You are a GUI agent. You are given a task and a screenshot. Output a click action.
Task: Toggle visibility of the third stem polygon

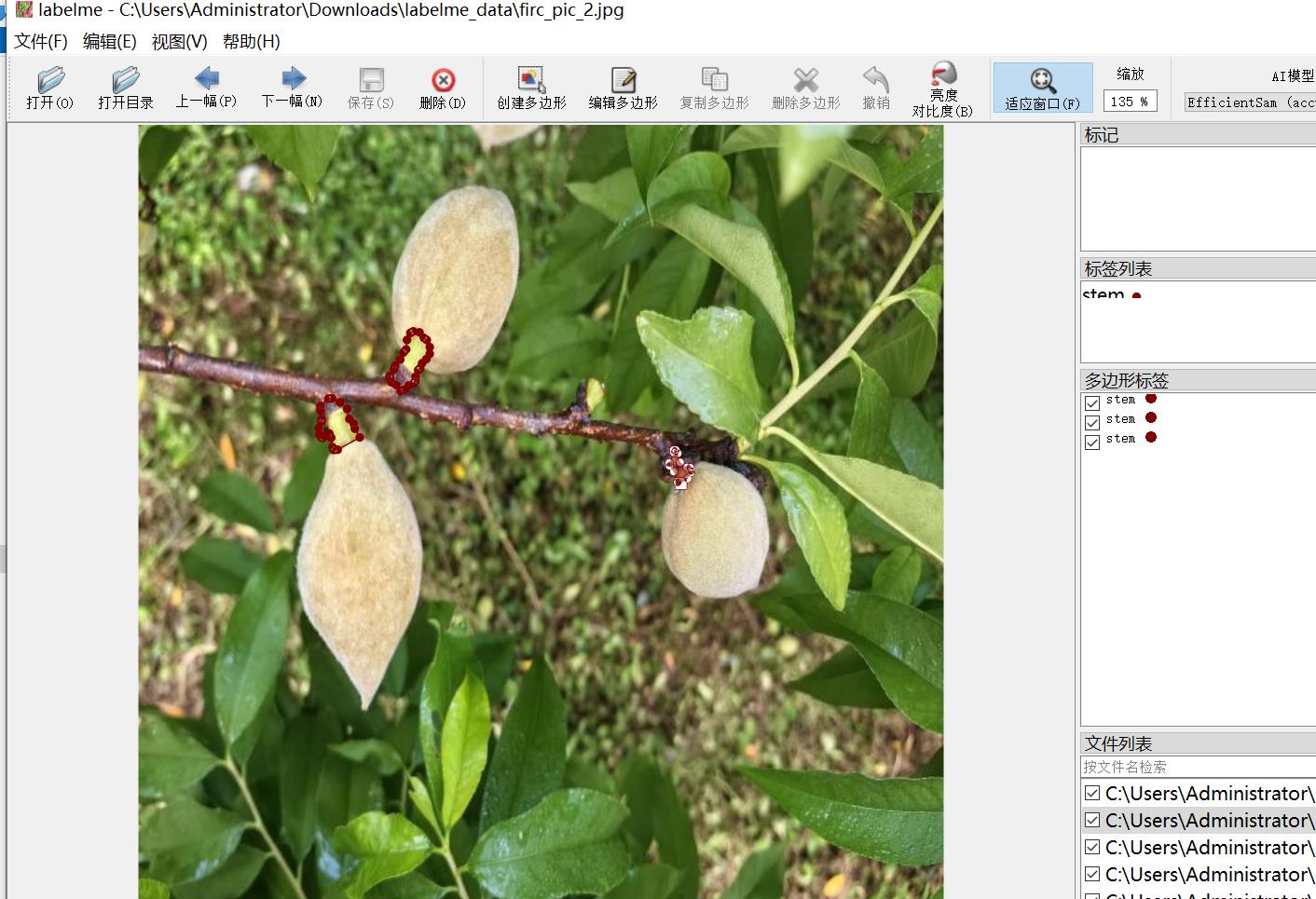pos(1092,442)
